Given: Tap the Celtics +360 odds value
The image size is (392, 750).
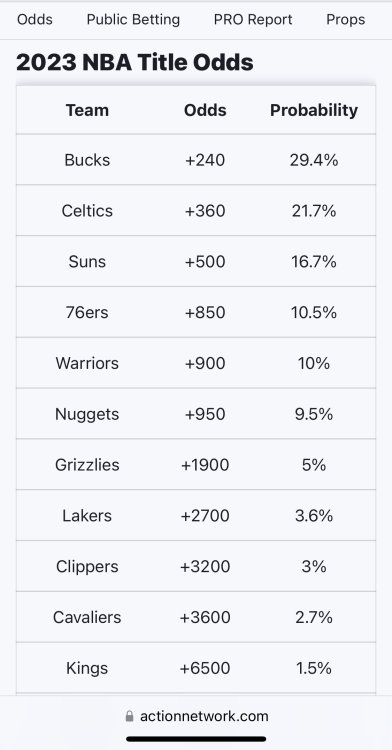Looking at the screenshot, I should click(205, 211).
